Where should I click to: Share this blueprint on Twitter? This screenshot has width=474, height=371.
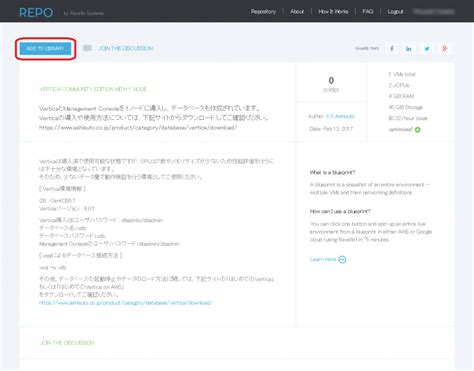pyautogui.click(x=427, y=49)
